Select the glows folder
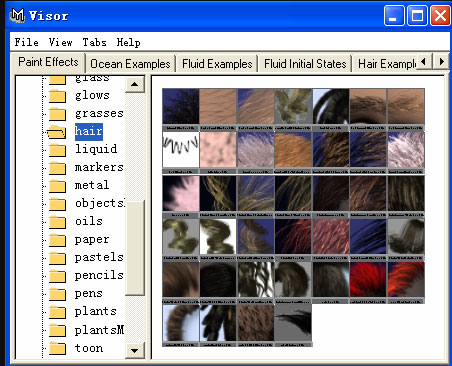 point(92,95)
